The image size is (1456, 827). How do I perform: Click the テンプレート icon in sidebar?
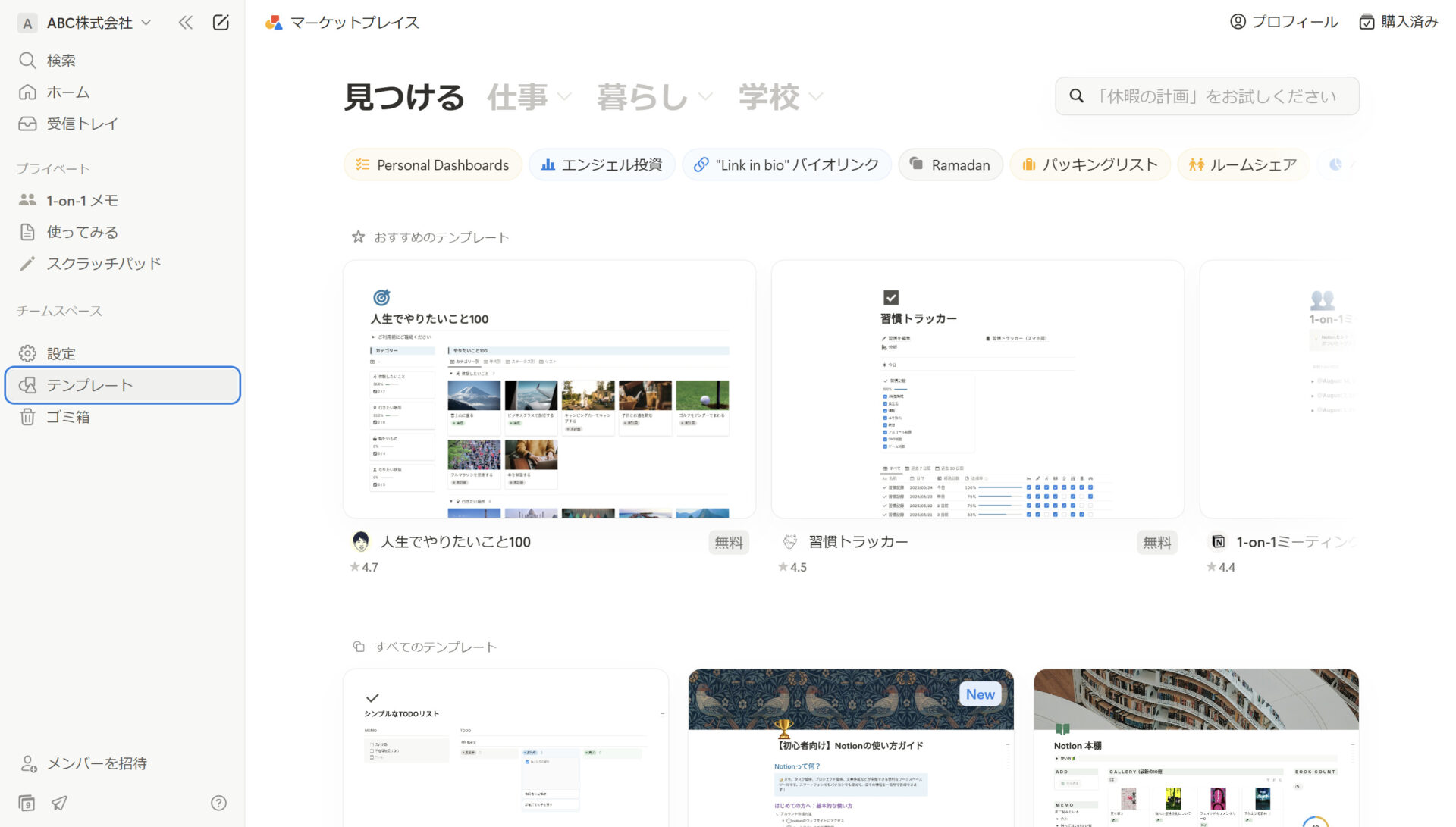pyautogui.click(x=27, y=384)
